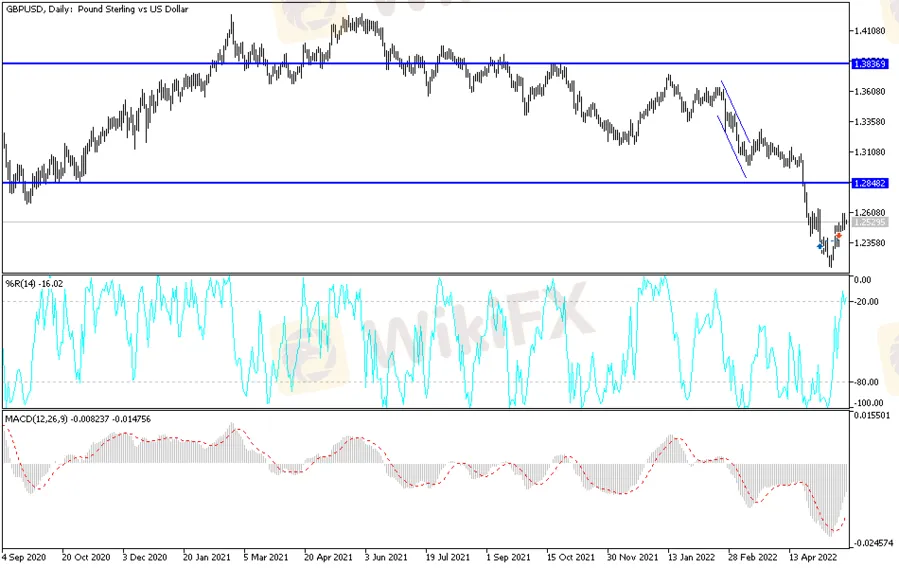Viewport: 899px width, 568px height.
Task: Click the -80.00 level on %R scale
Action: (866, 382)
